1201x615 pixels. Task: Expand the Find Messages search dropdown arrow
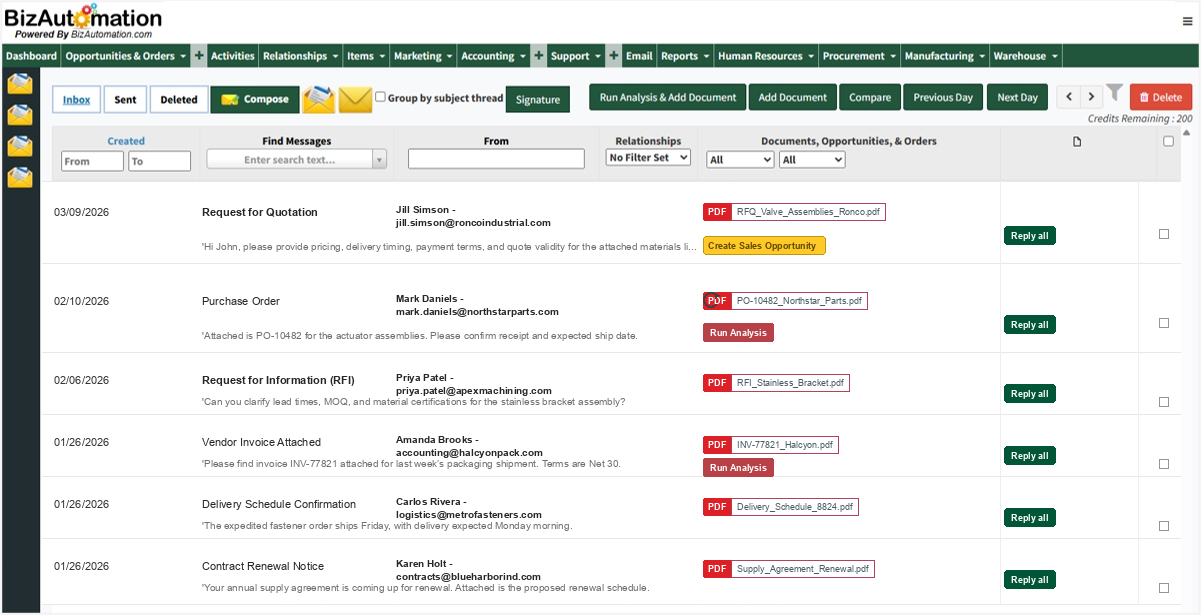pyautogui.click(x=379, y=159)
